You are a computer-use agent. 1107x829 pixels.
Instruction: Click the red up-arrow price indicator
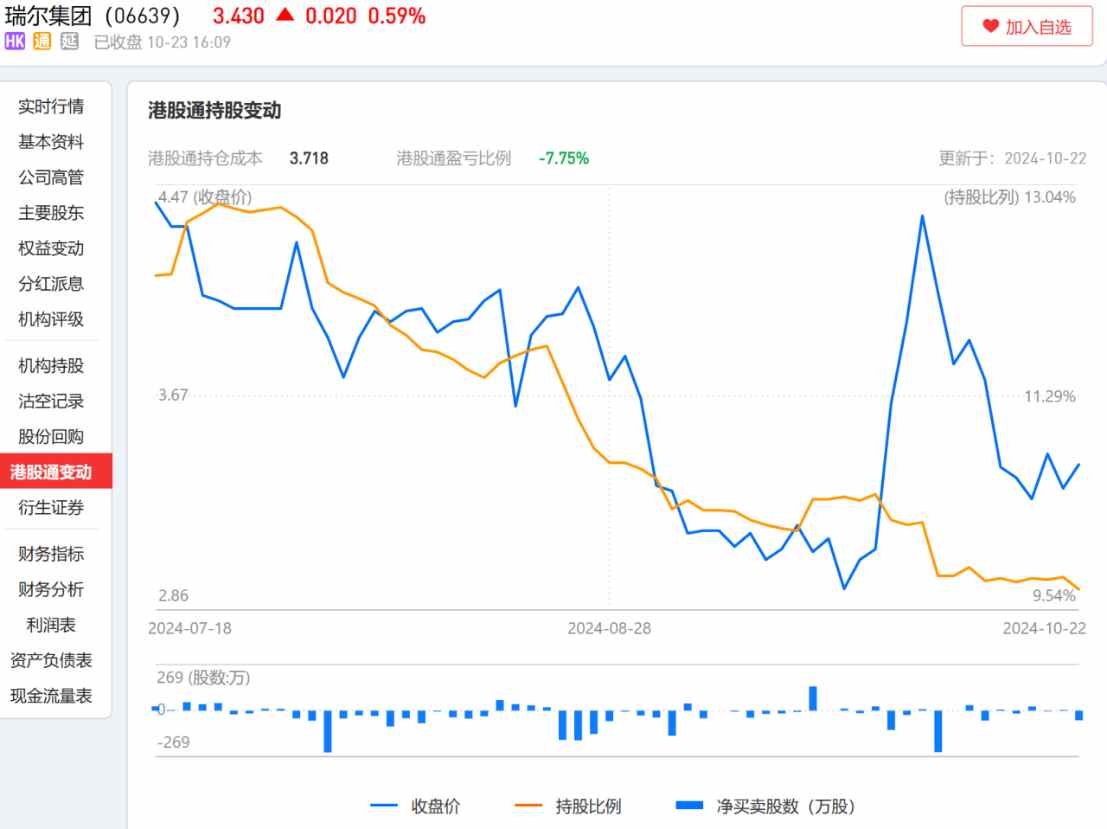tap(283, 16)
